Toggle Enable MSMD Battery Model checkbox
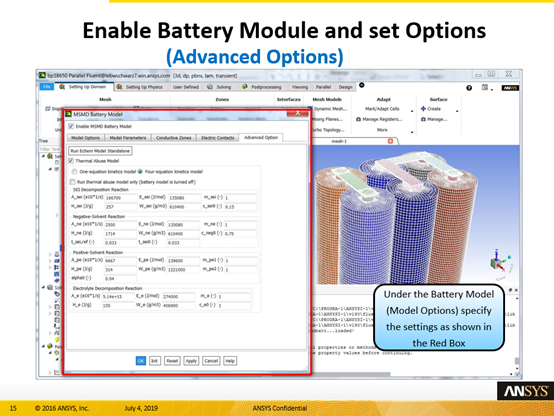The width and height of the screenshot is (554, 416). point(71,126)
